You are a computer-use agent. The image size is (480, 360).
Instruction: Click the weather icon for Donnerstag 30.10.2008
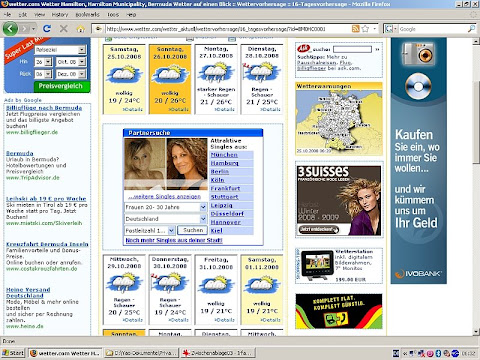(x=170, y=283)
